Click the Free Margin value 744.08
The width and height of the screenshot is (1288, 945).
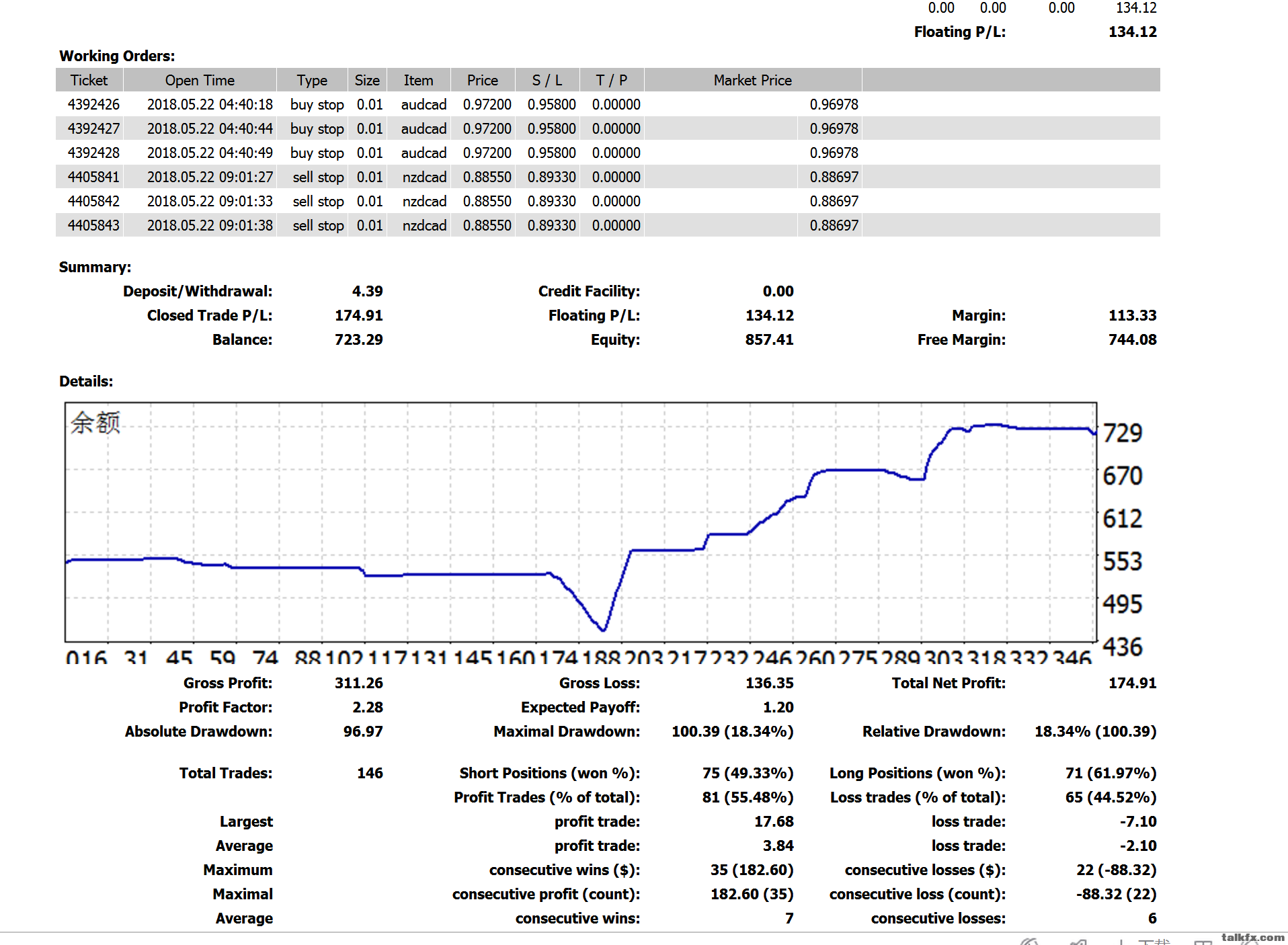pos(1132,339)
